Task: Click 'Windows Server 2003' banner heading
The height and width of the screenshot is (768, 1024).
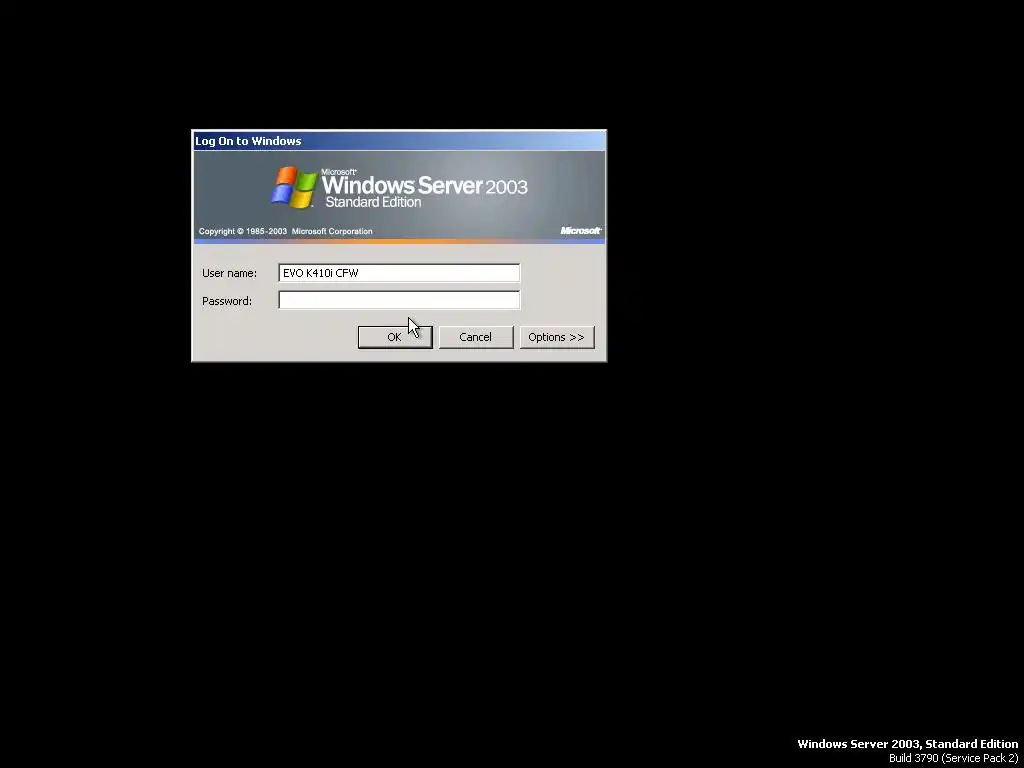Action: pyautogui.click(x=424, y=185)
